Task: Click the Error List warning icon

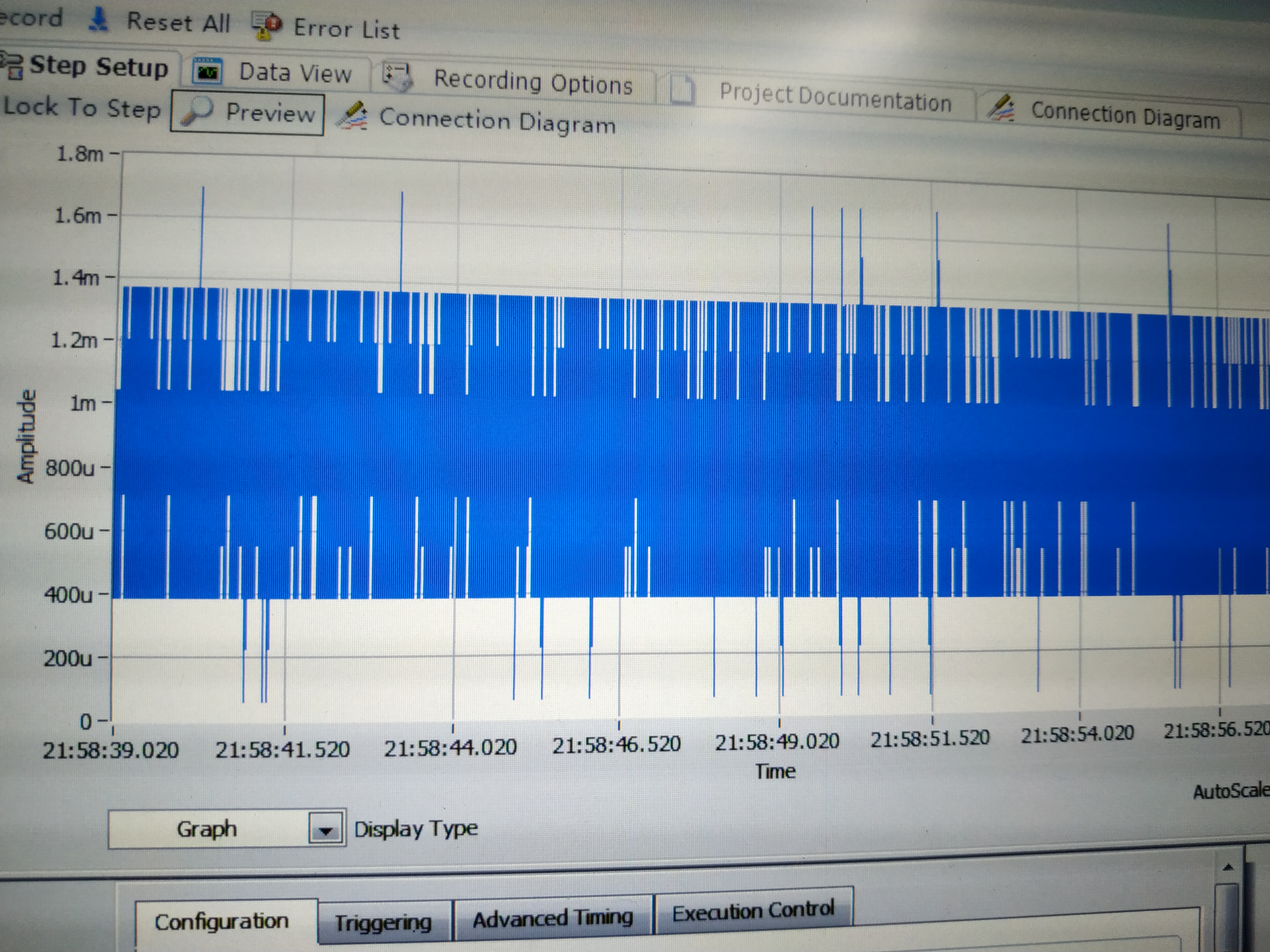Action: pyautogui.click(x=267, y=26)
